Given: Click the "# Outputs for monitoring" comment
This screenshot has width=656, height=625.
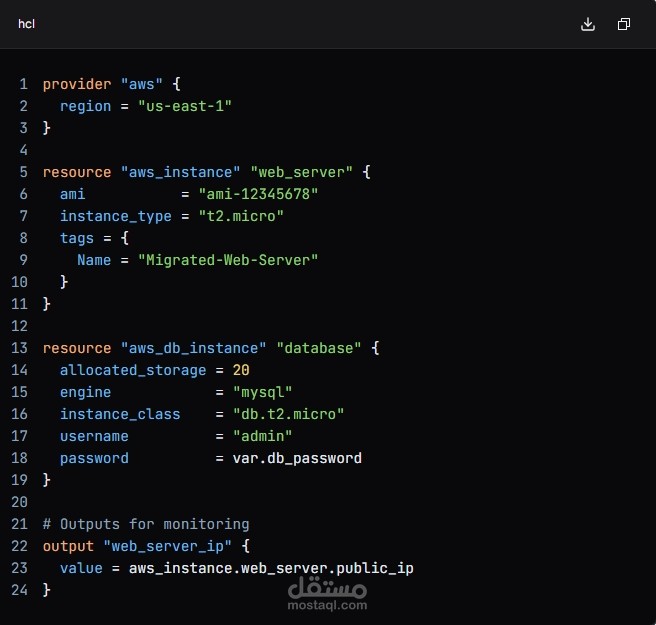Looking at the screenshot, I should click(146, 524).
